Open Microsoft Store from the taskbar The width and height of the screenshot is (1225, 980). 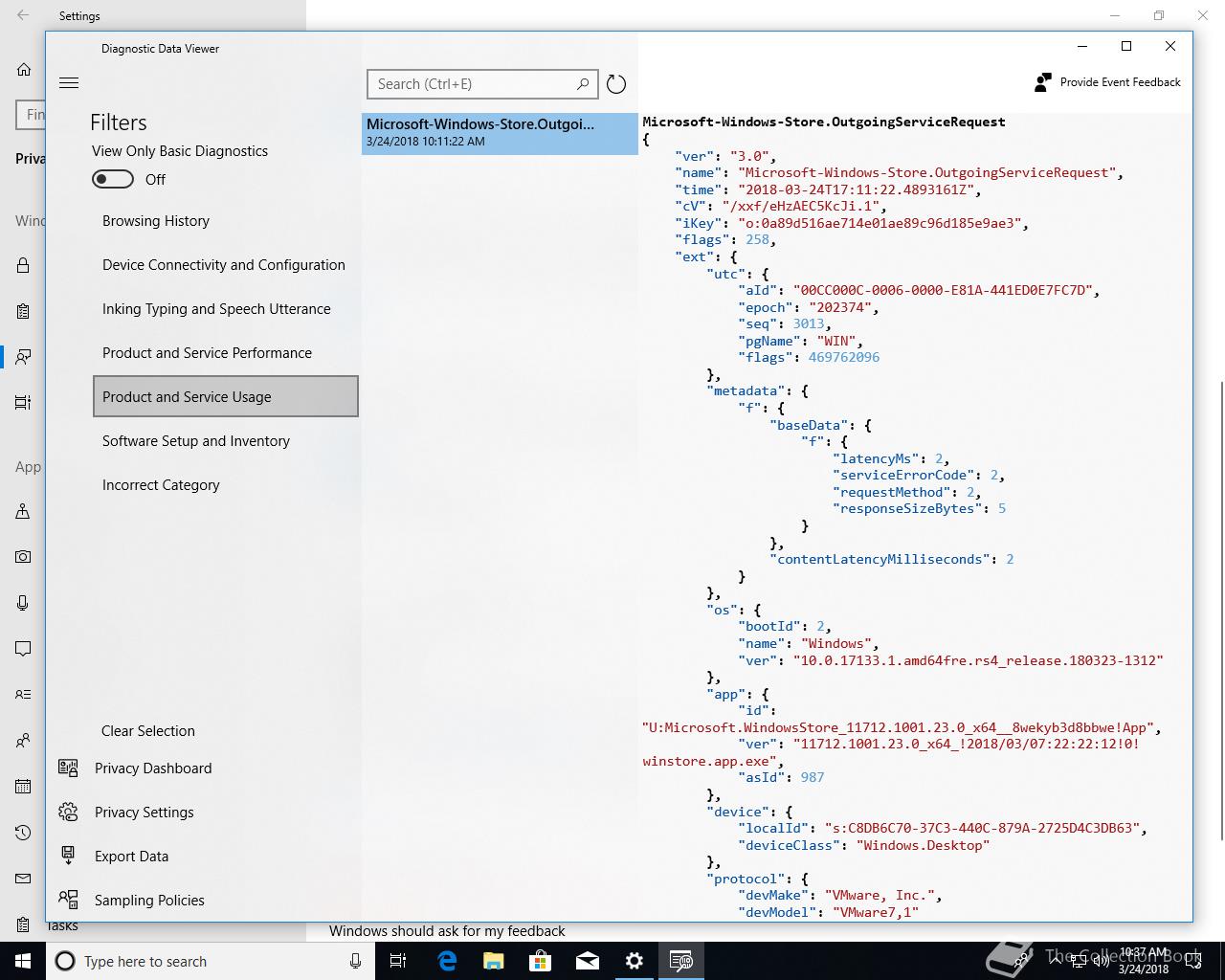click(541, 961)
